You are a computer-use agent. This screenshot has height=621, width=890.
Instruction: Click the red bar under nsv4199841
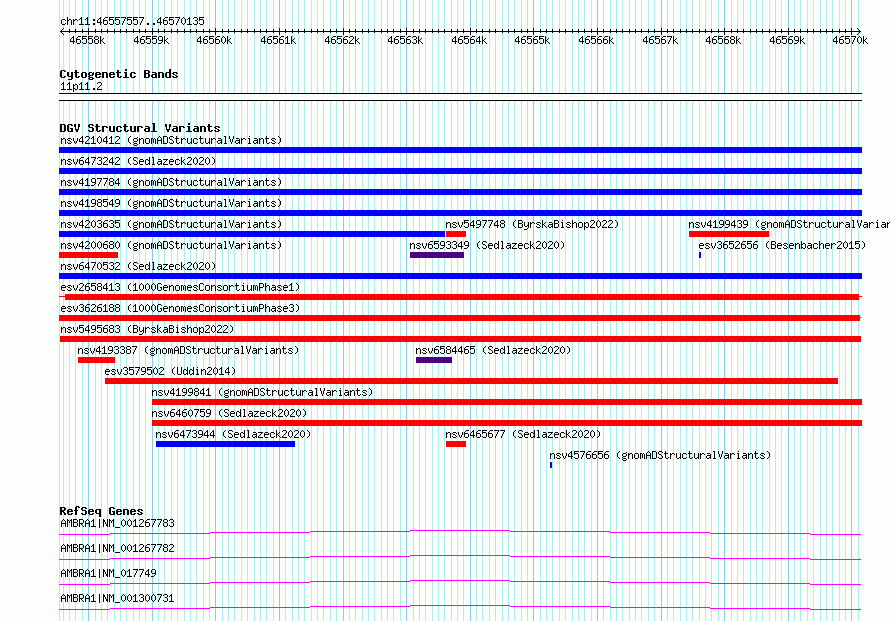pyautogui.click(x=507, y=402)
